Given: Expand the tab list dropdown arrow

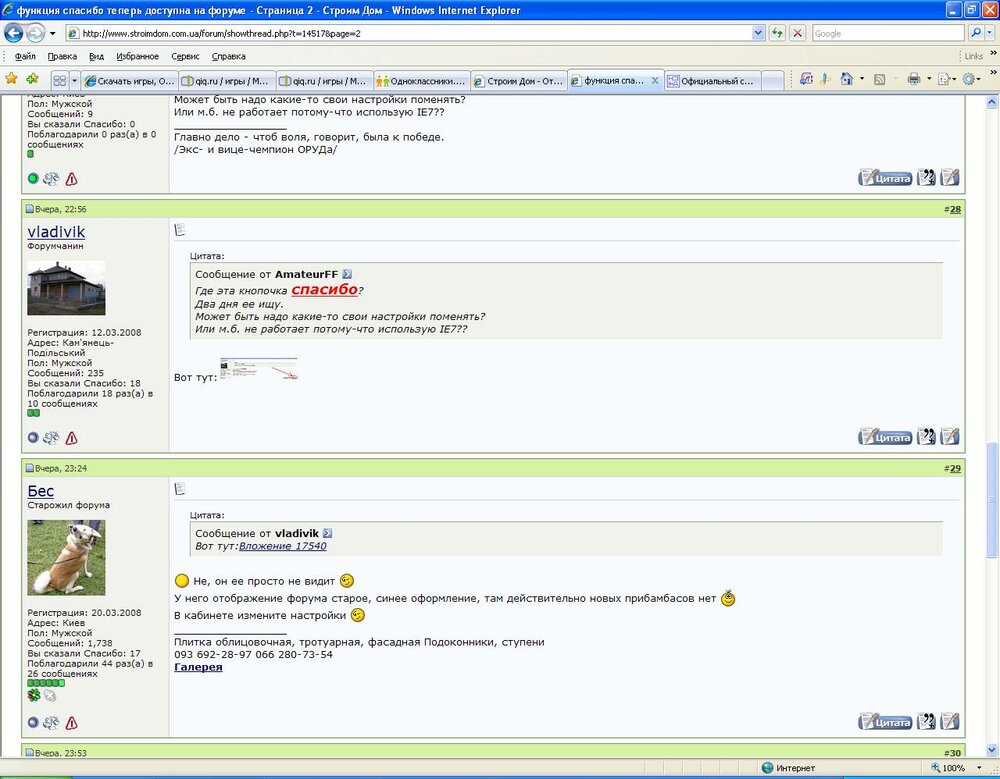Looking at the screenshot, I should tap(74, 80).
